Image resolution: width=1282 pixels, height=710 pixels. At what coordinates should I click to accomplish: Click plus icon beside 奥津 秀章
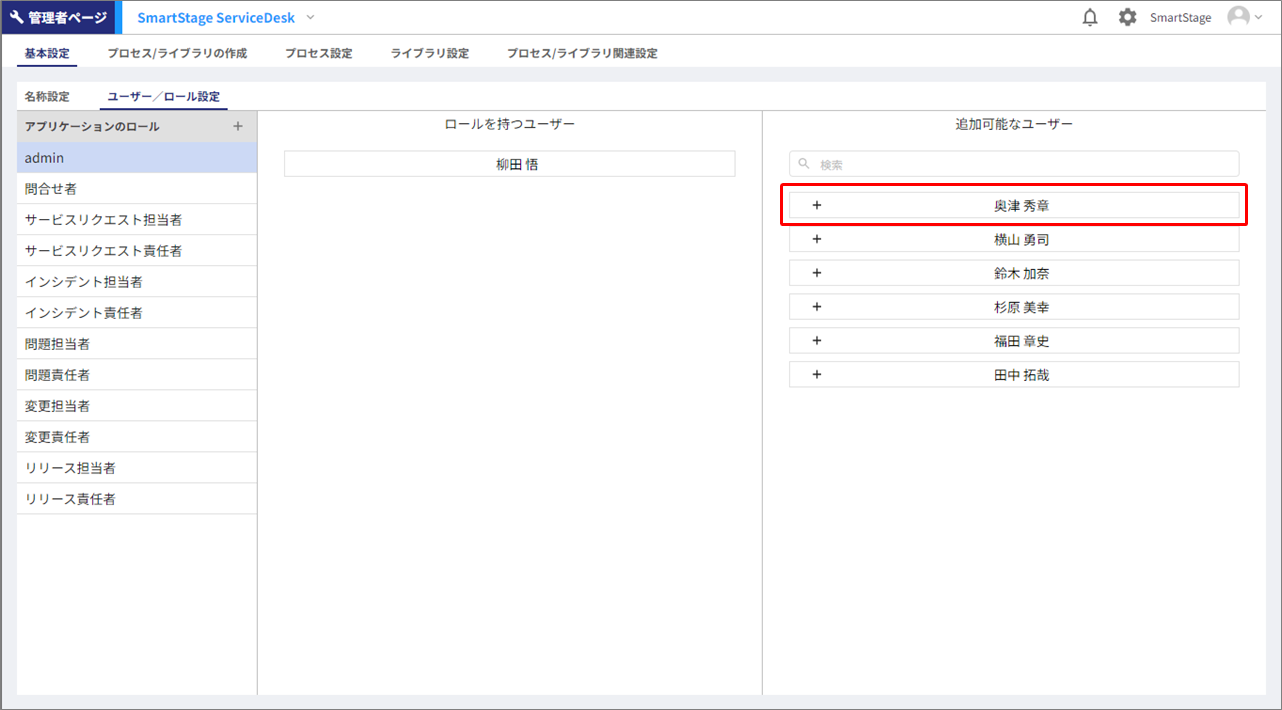click(816, 206)
